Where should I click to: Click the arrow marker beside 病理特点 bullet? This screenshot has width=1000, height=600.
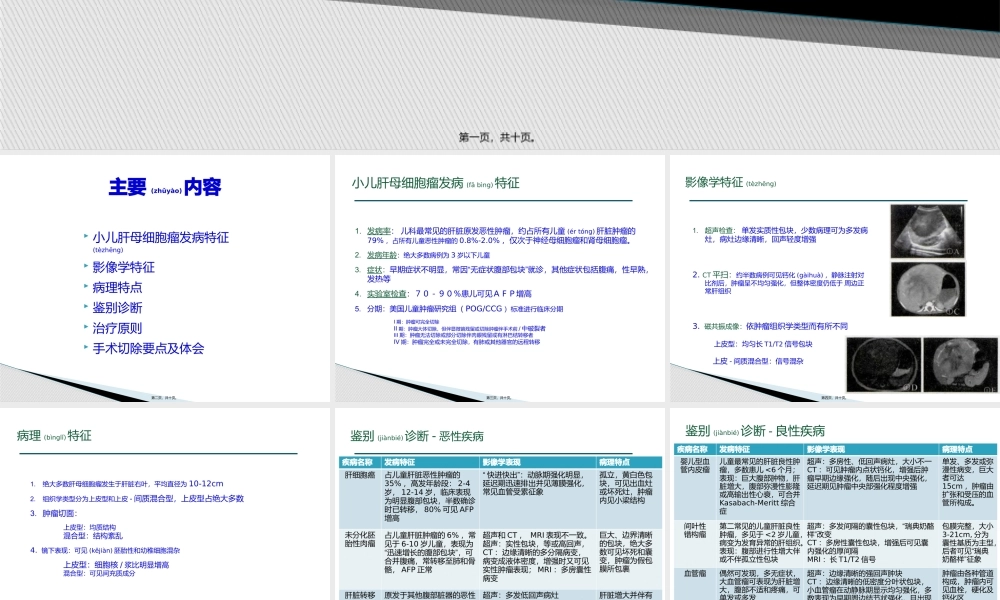(x=84, y=288)
